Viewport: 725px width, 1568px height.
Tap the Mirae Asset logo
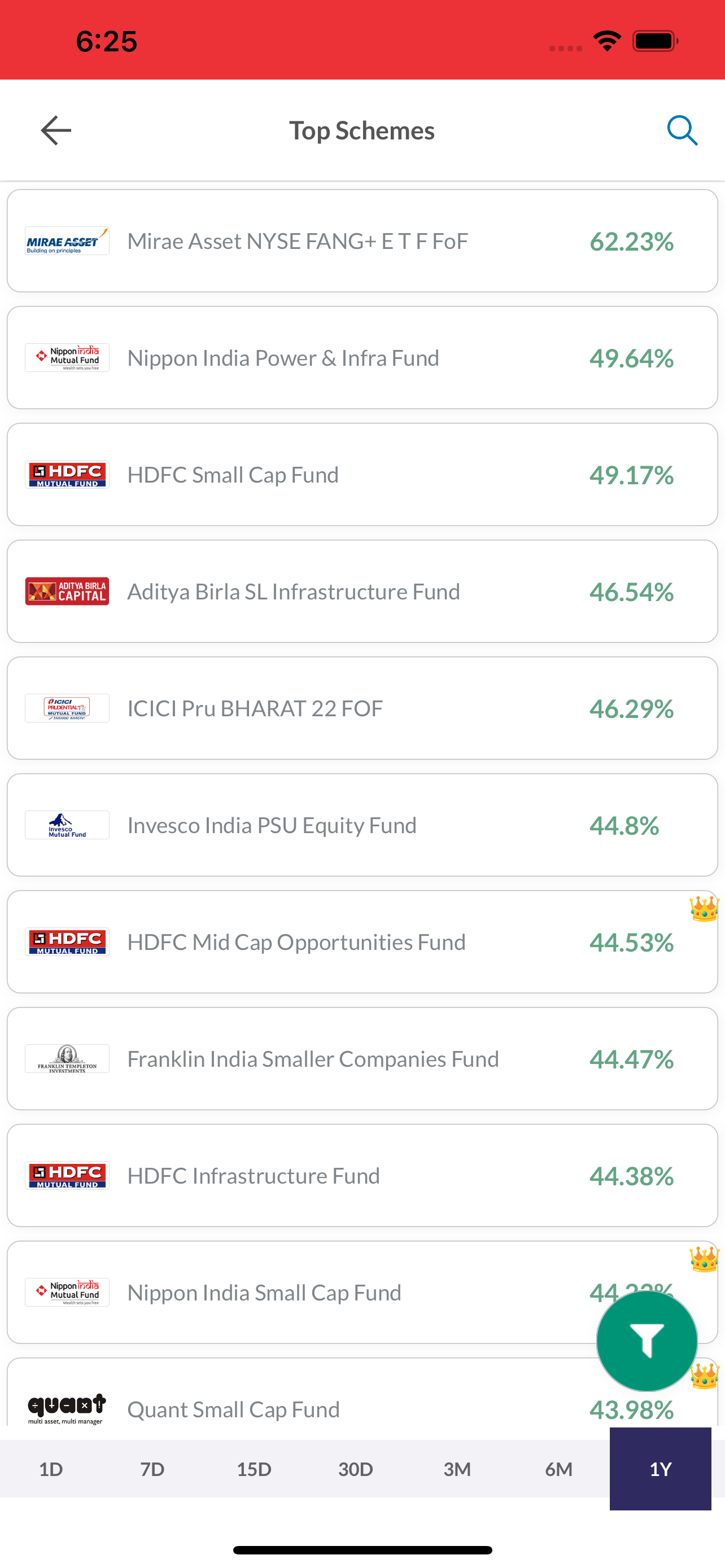click(67, 241)
